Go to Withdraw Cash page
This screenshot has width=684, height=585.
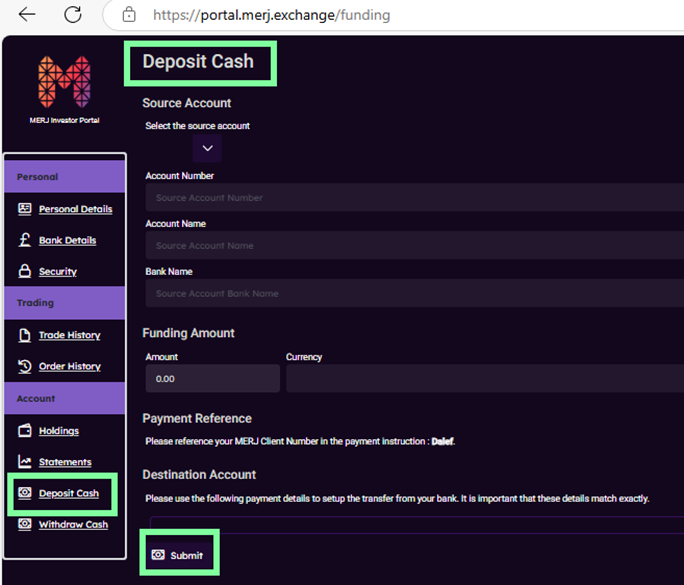coord(73,524)
